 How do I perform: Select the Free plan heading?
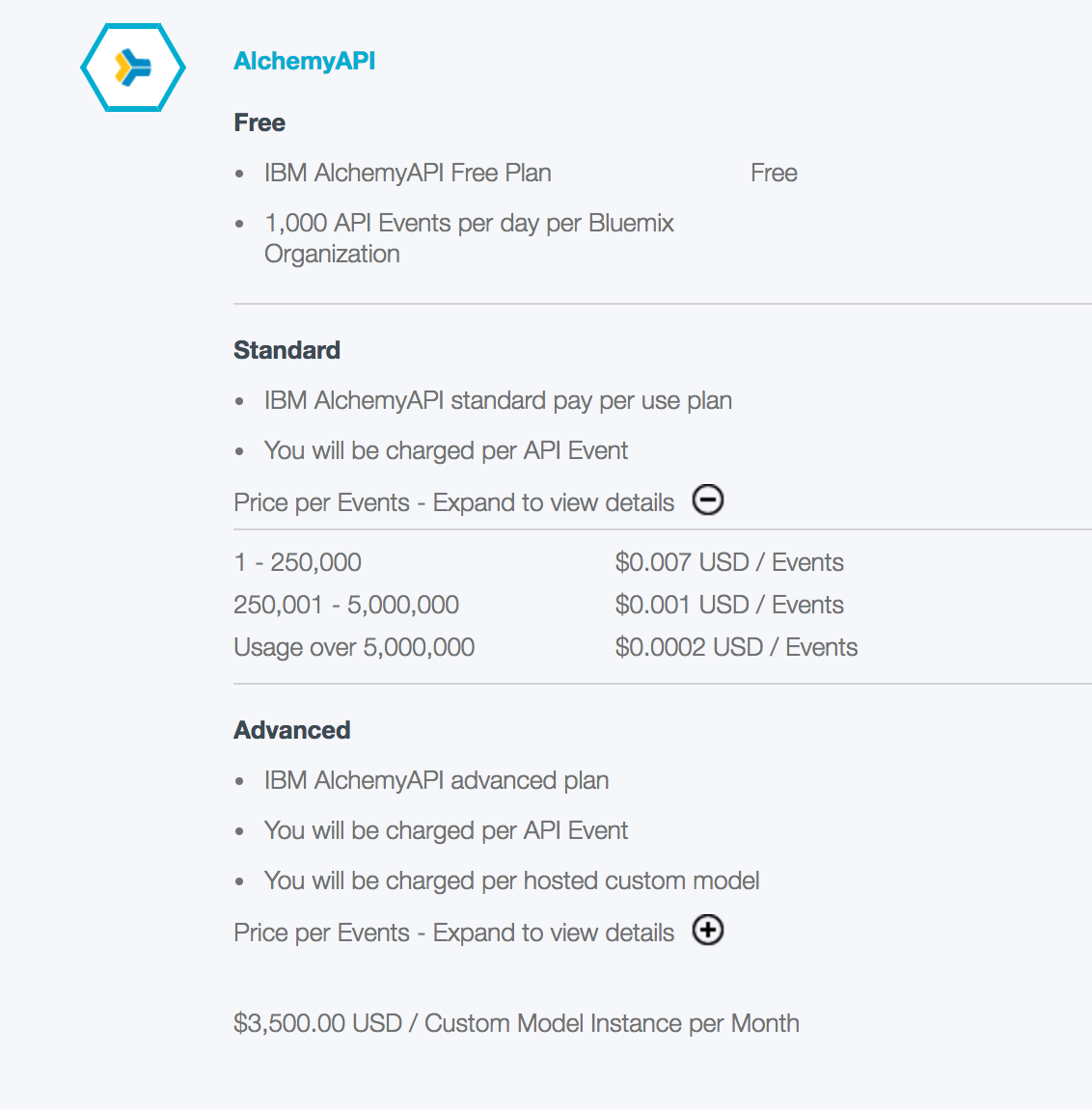[x=259, y=122]
